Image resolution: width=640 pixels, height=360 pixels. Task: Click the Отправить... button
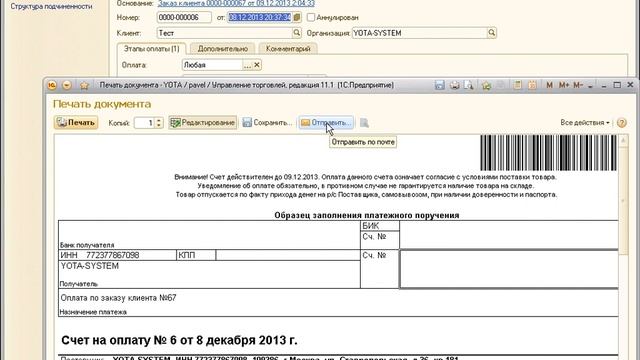tap(326, 122)
